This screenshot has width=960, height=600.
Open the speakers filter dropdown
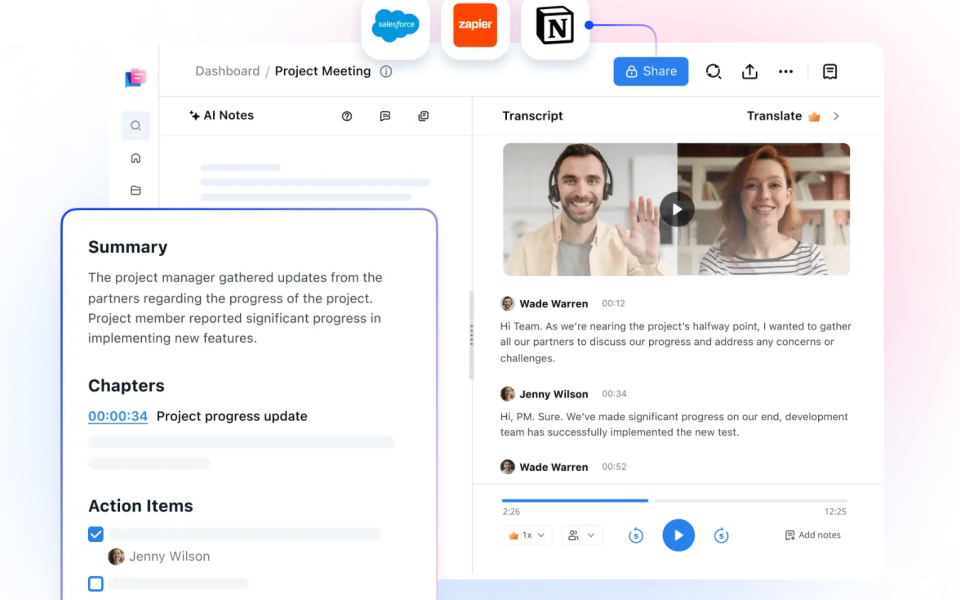[582, 535]
